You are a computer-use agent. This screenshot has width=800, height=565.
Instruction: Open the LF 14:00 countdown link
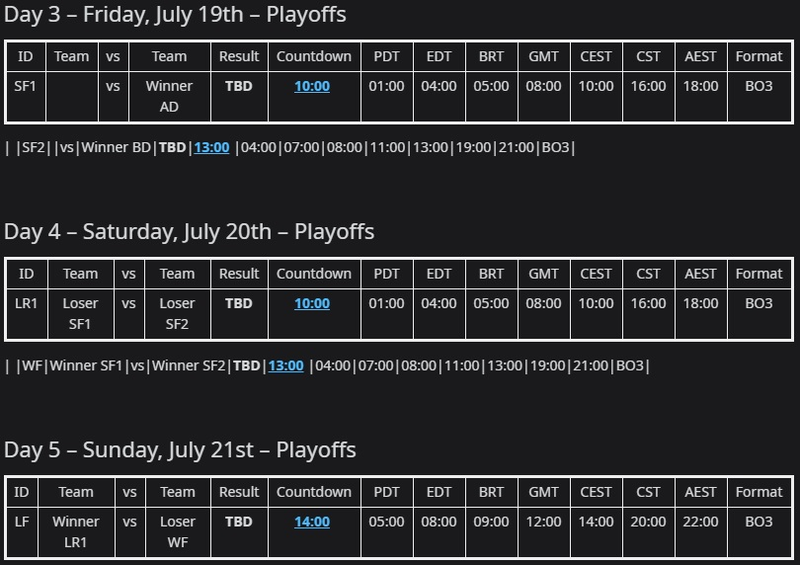pos(312,522)
